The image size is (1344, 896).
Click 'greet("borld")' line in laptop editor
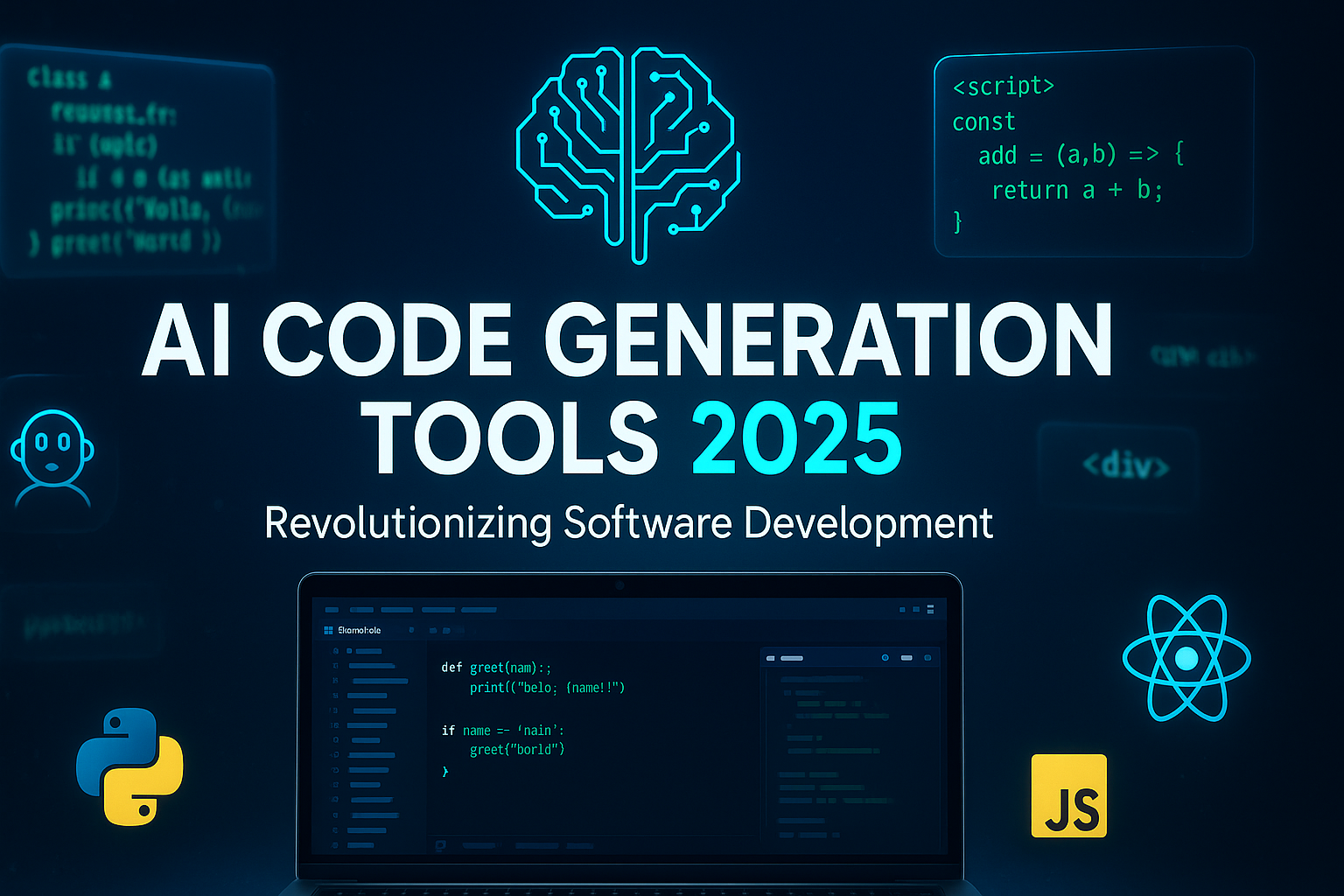517,750
